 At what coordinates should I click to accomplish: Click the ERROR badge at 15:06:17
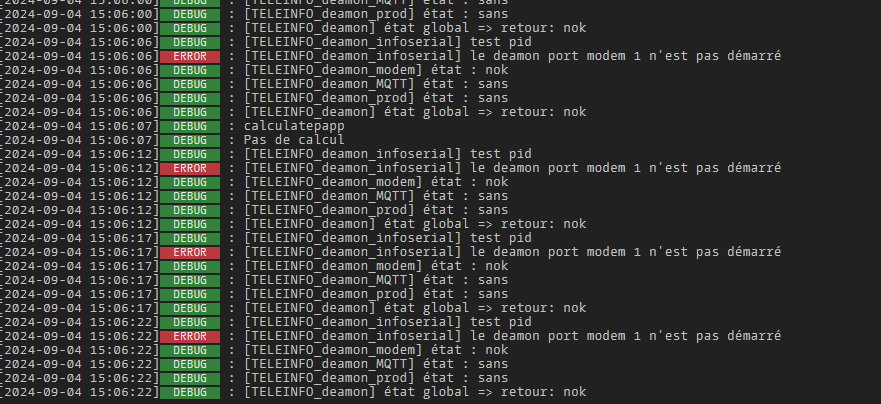pyautogui.click(x=189, y=253)
